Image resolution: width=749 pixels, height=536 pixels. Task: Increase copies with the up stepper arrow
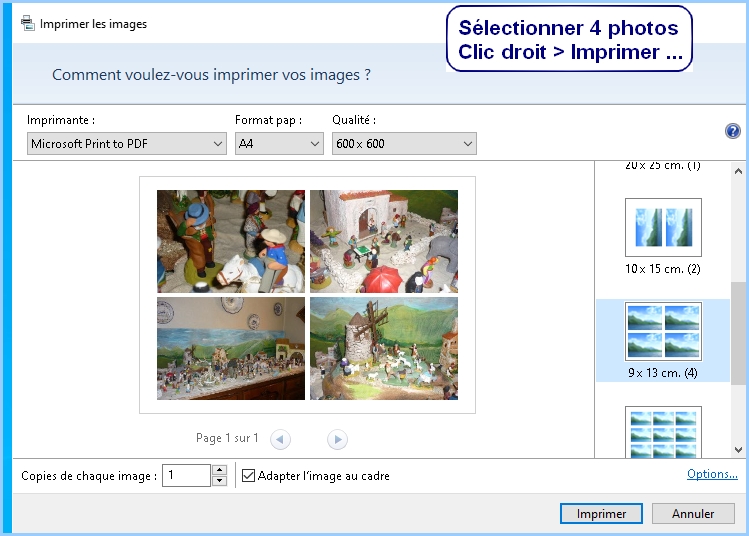219,470
